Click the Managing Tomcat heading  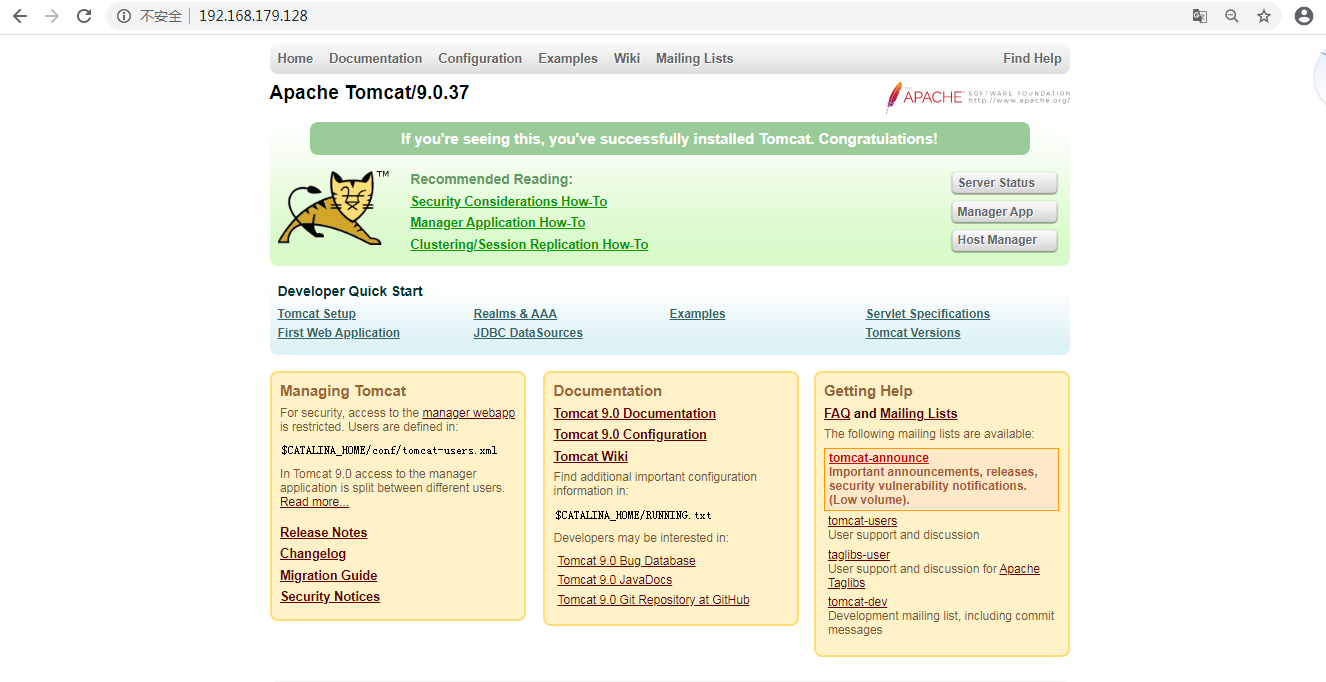343,391
